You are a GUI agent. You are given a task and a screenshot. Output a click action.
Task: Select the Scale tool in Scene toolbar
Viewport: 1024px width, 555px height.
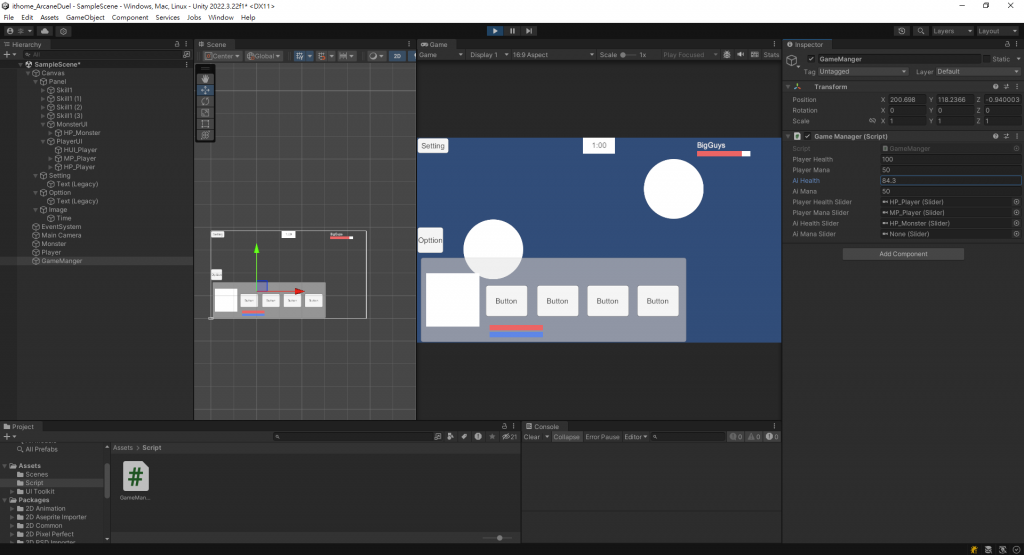(205, 112)
